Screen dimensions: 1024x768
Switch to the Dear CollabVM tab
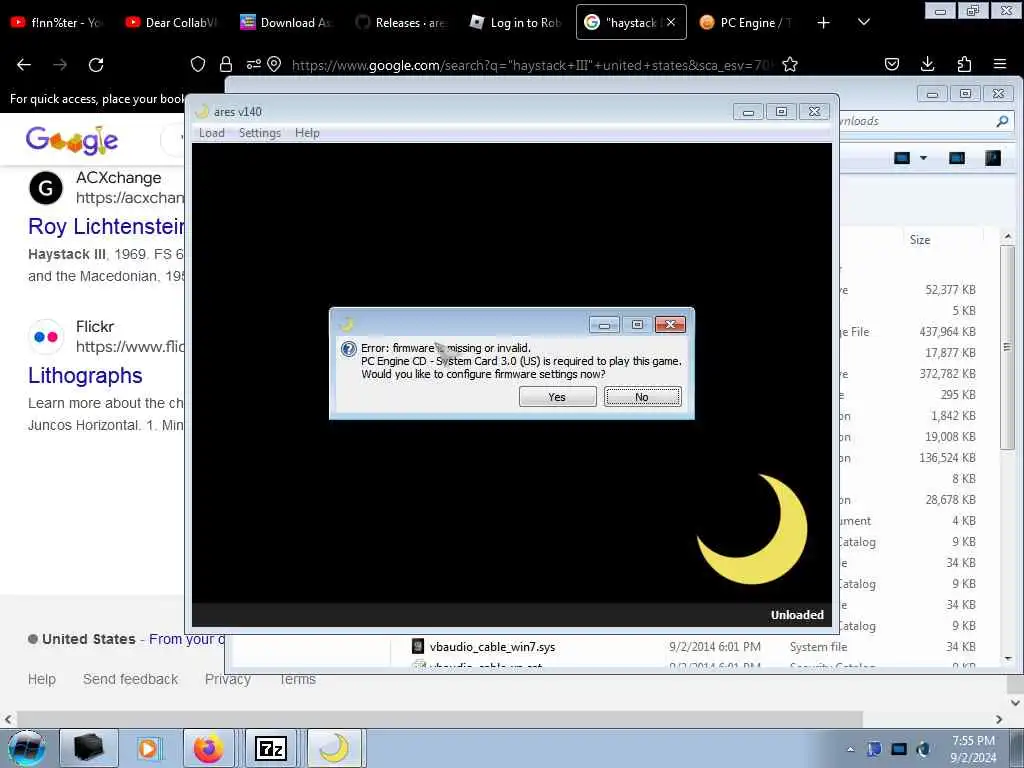172,22
